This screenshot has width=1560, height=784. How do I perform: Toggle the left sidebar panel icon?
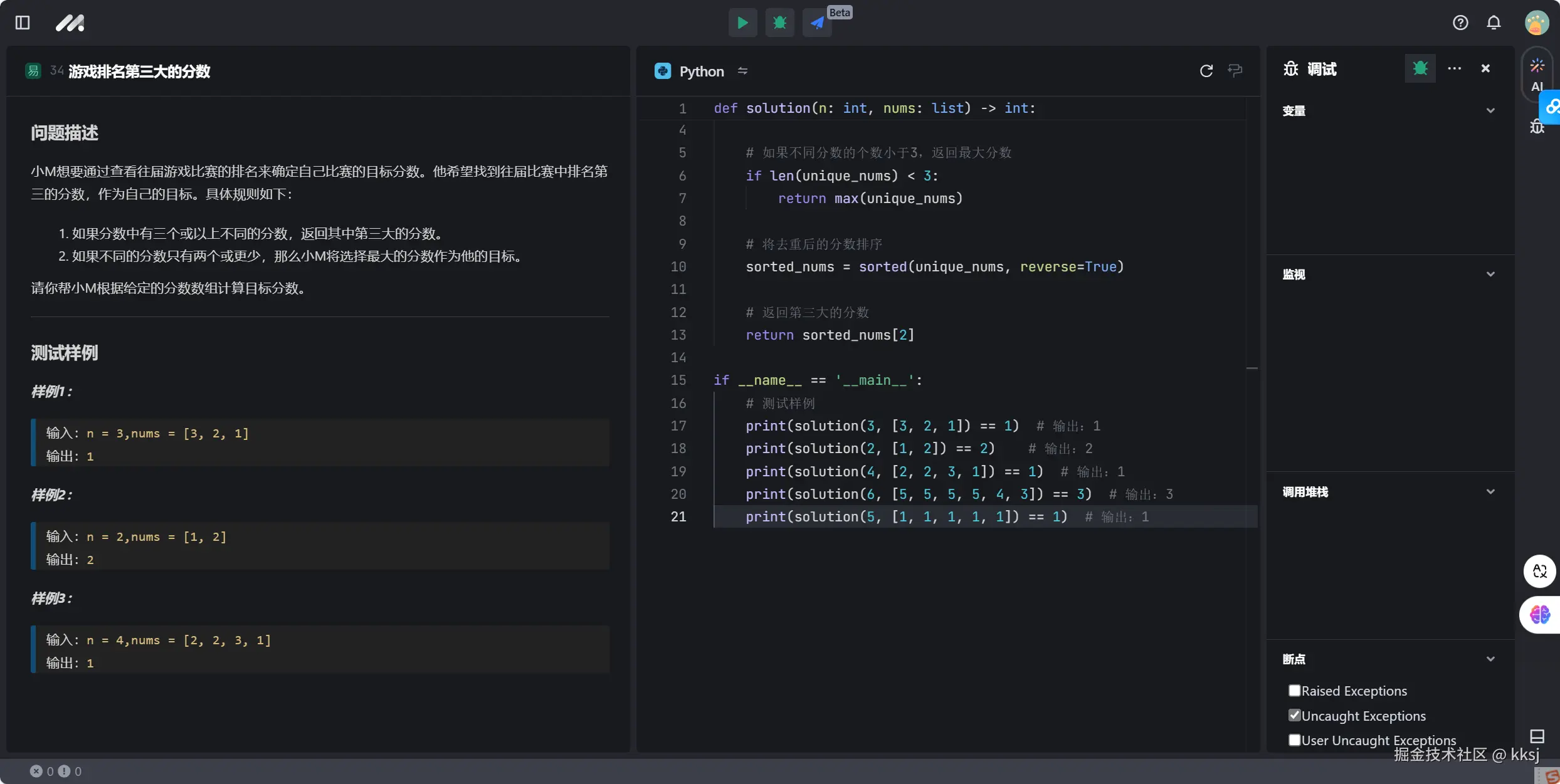[x=23, y=23]
